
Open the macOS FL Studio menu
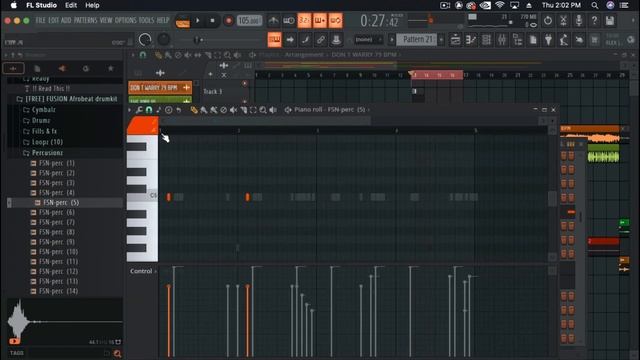(x=41, y=5)
